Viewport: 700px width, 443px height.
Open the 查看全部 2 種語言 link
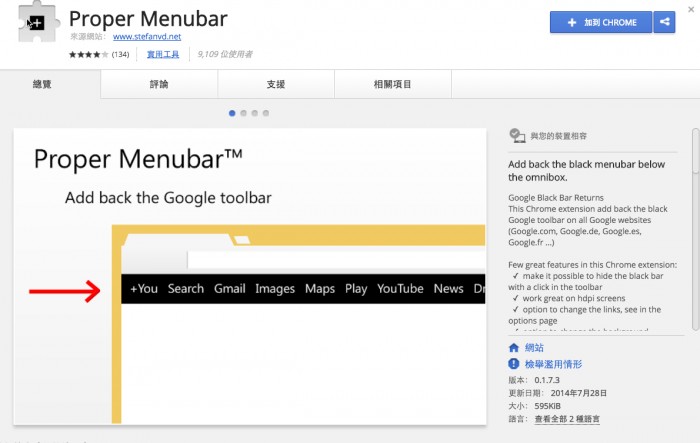[567, 419]
